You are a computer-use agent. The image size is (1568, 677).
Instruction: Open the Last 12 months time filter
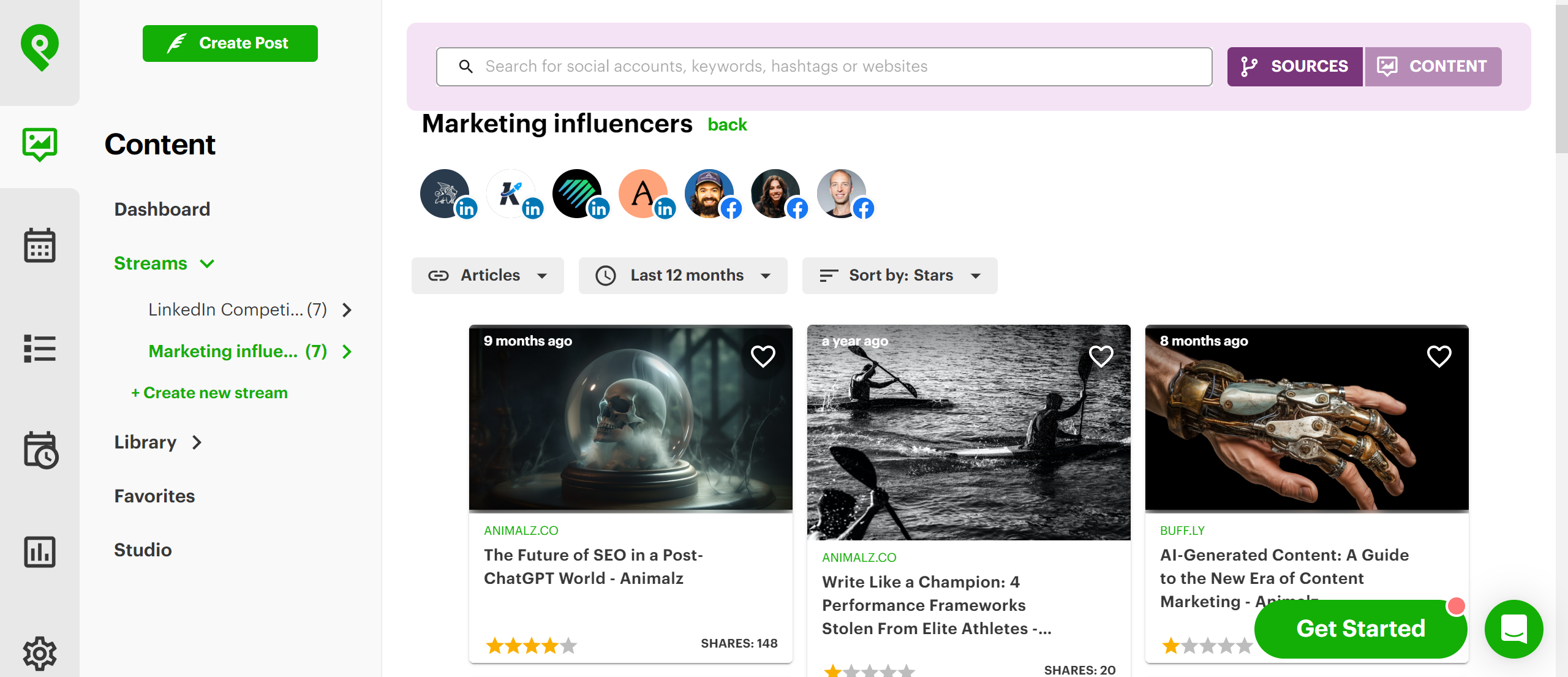pos(683,275)
